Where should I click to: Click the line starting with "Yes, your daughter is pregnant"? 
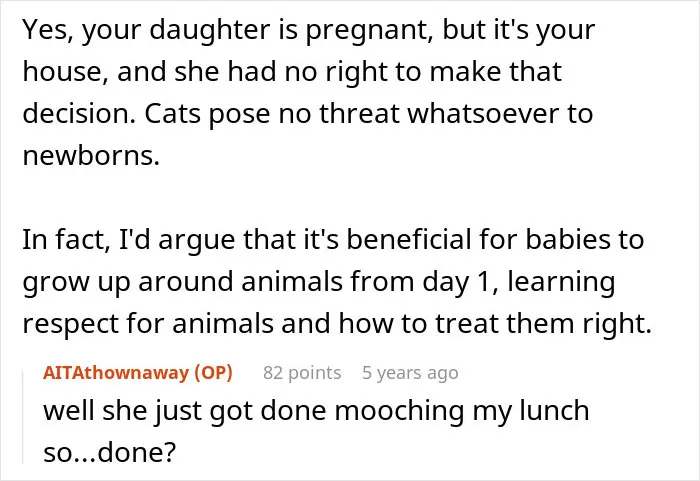click(308, 30)
